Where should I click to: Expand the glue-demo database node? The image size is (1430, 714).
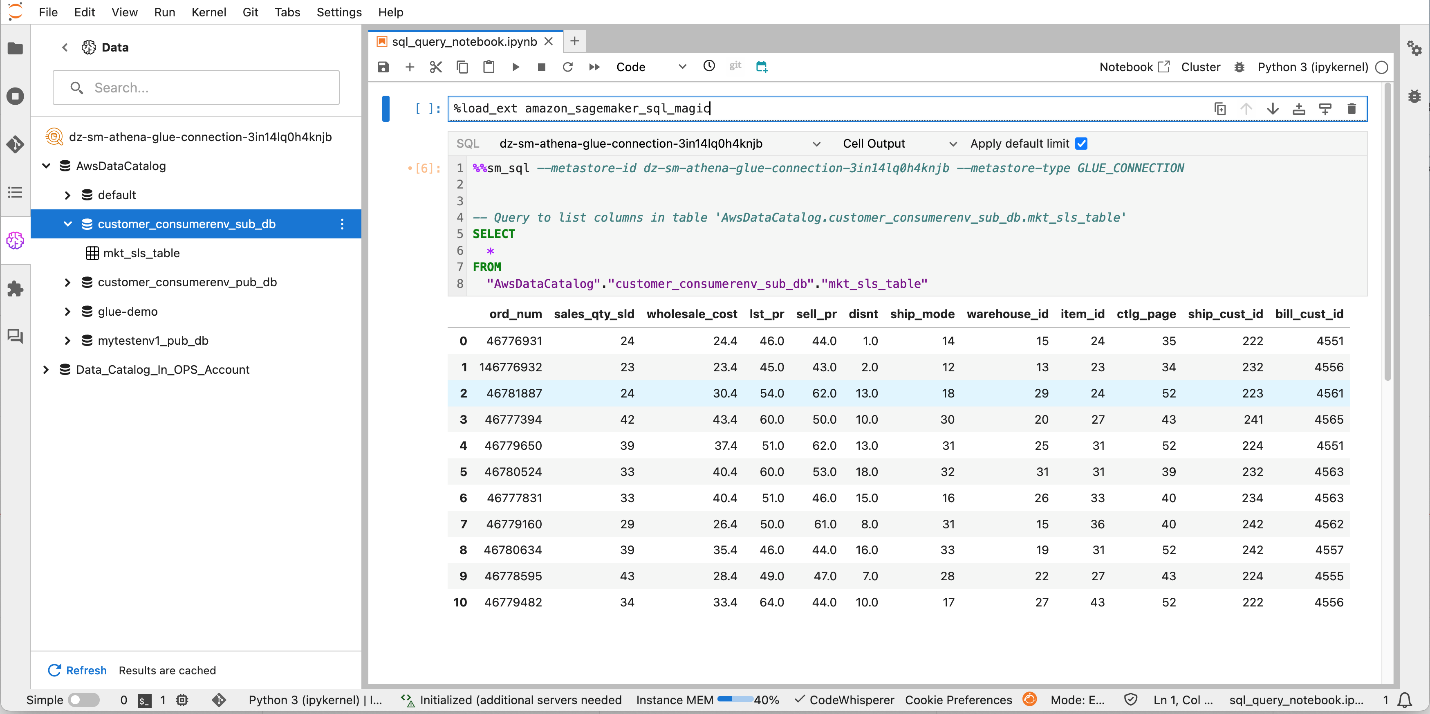(67, 312)
